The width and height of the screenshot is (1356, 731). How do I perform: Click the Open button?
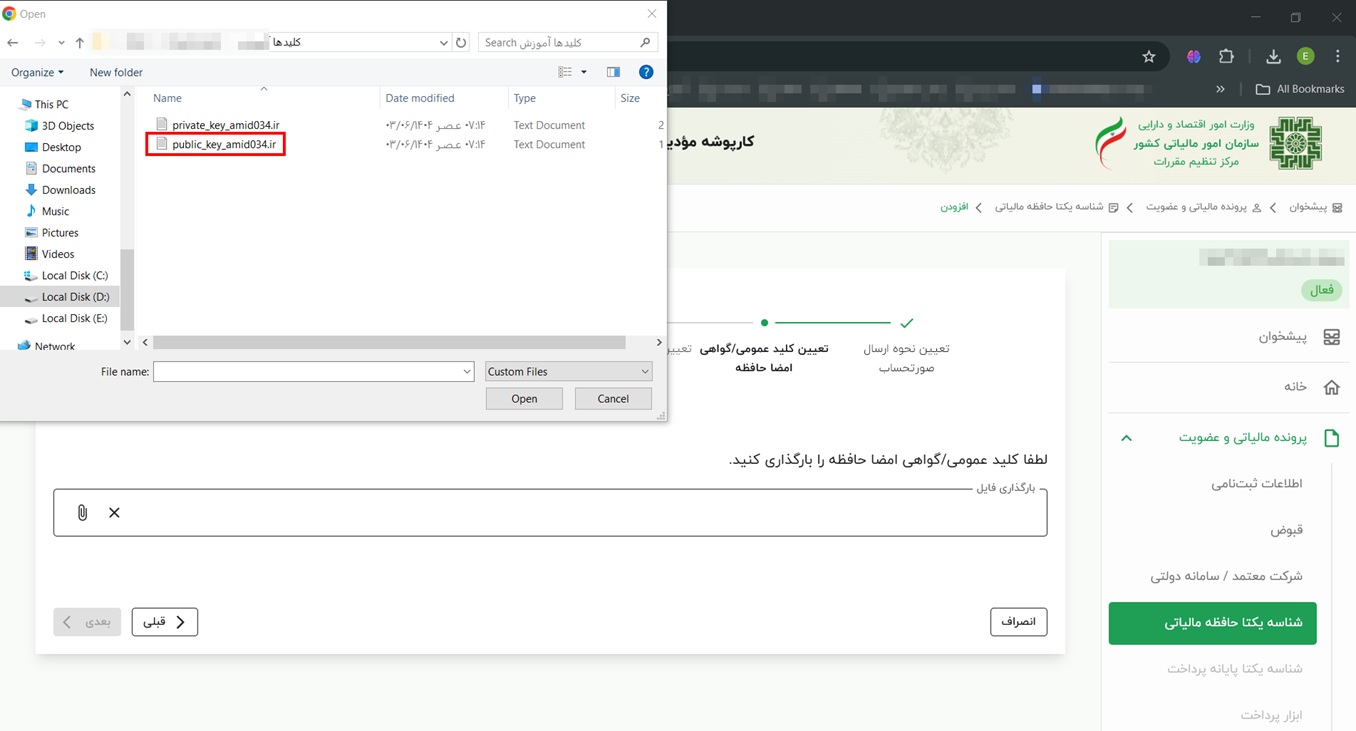(x=524, y=399)
